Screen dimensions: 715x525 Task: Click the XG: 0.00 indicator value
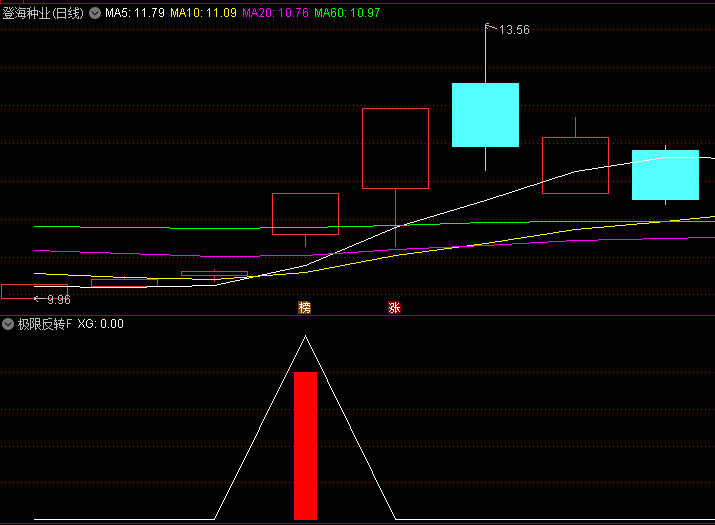point(100,324)
